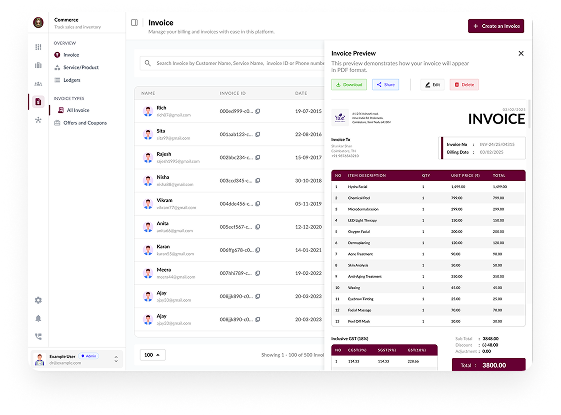The height and width of the screenshot is (415, 561).
Task: Delete the previewed invoice
Action: click(464, 85)
